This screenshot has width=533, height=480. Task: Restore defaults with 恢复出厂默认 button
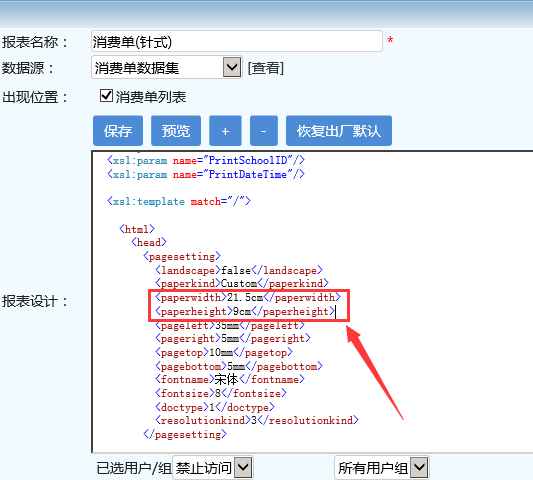[x=339, y=131]
